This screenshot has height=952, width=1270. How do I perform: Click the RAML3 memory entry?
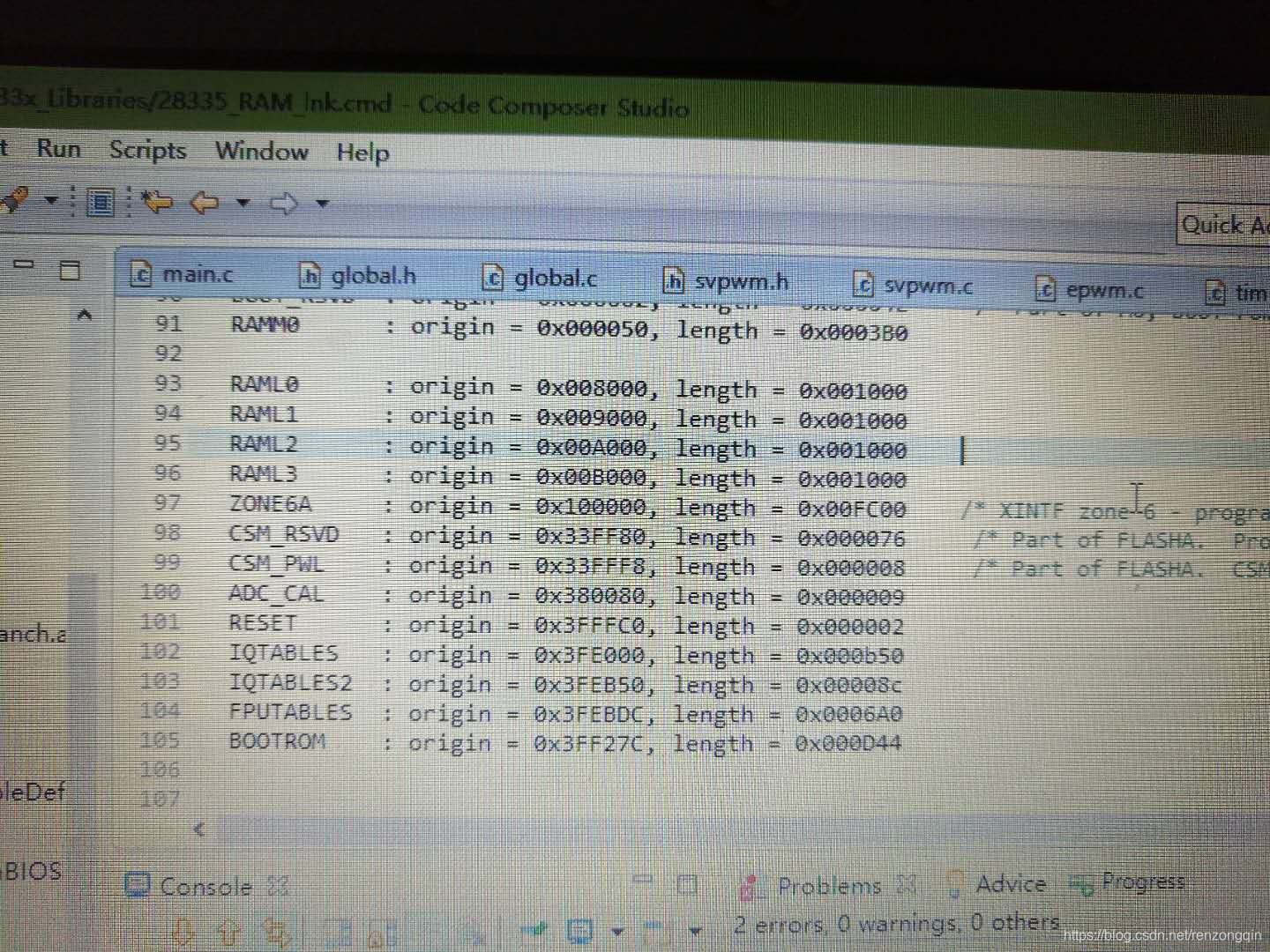pos(568,477)
